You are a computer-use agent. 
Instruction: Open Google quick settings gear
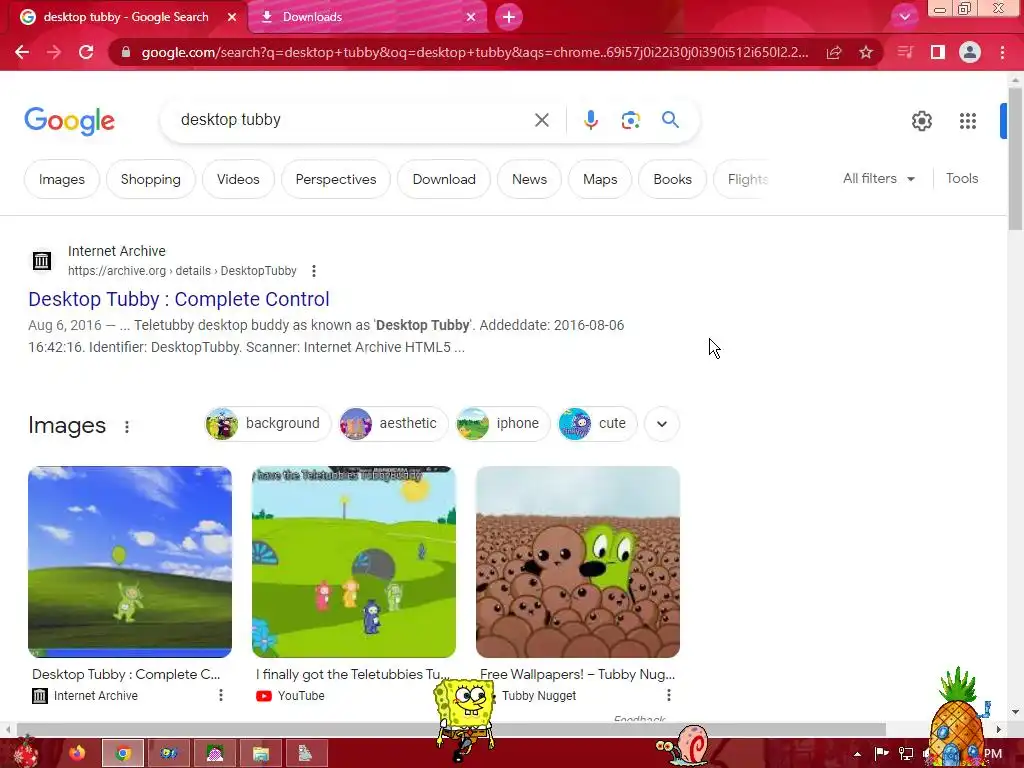pyautogui.click(x=921, y=121)
